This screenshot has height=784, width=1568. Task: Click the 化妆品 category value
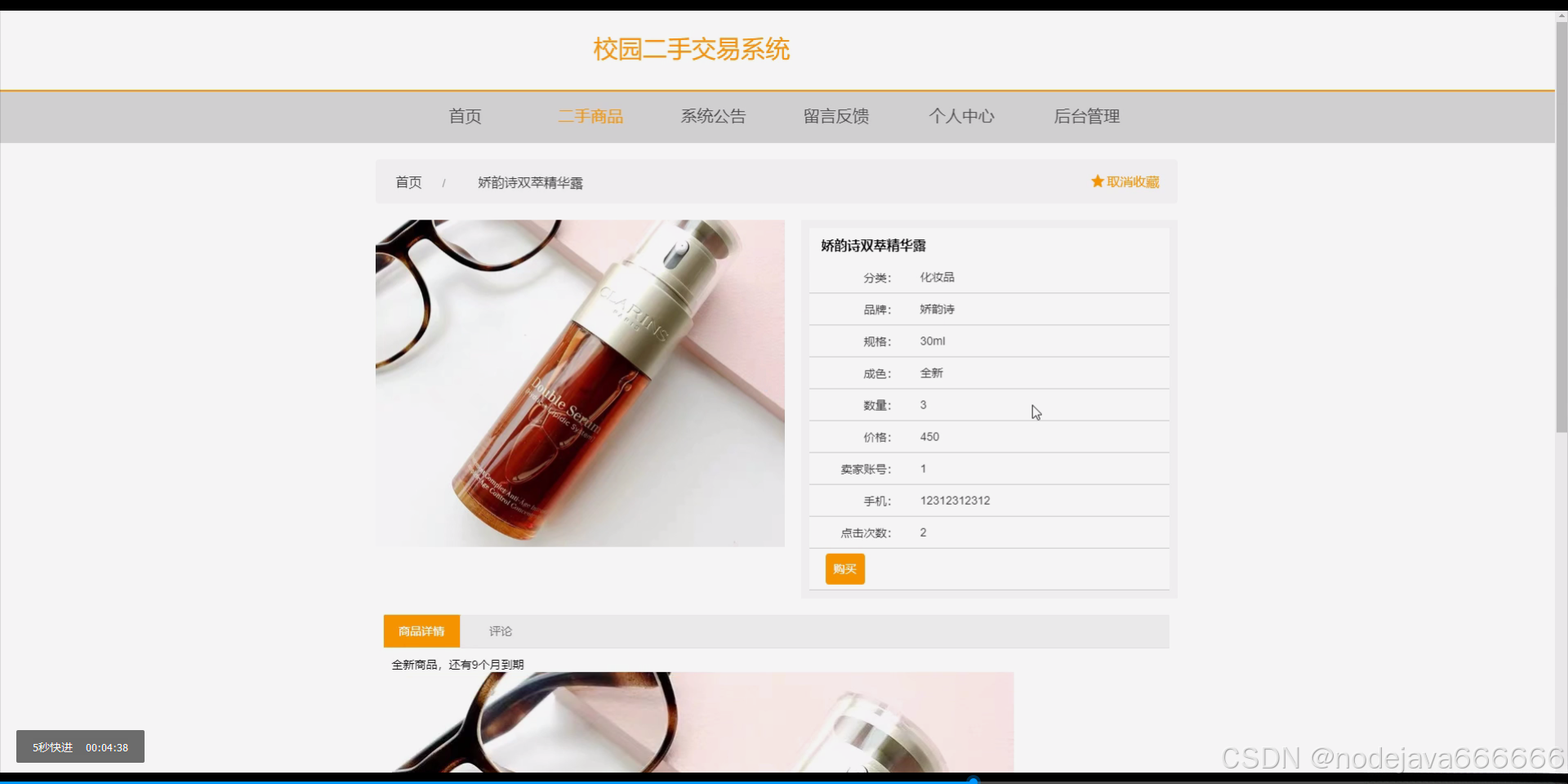[x=938, y=277]
